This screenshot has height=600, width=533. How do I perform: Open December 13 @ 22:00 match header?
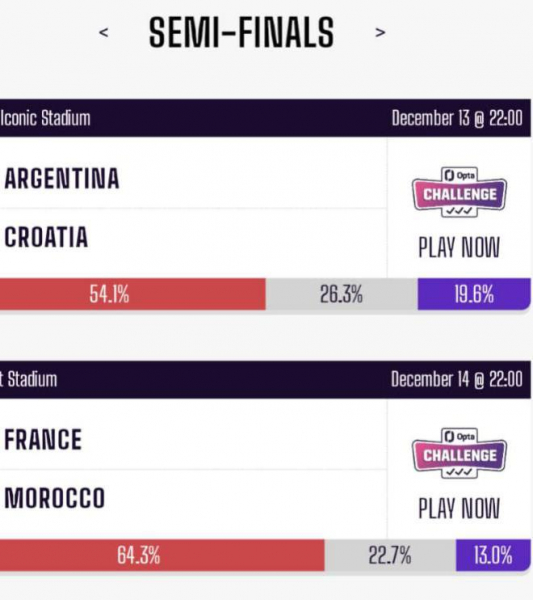click(x=457, y=118)
